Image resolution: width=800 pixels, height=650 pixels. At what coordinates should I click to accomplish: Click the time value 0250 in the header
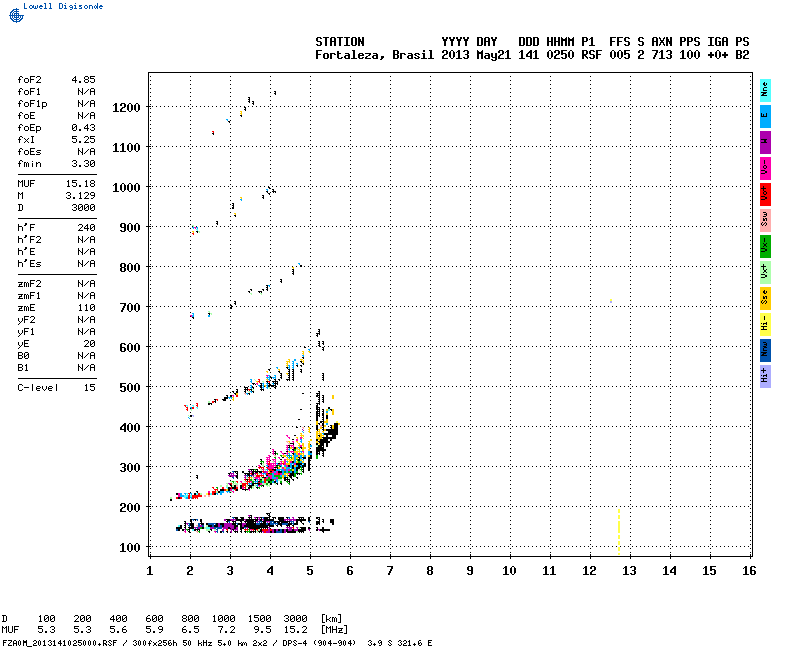pos(560,55)
